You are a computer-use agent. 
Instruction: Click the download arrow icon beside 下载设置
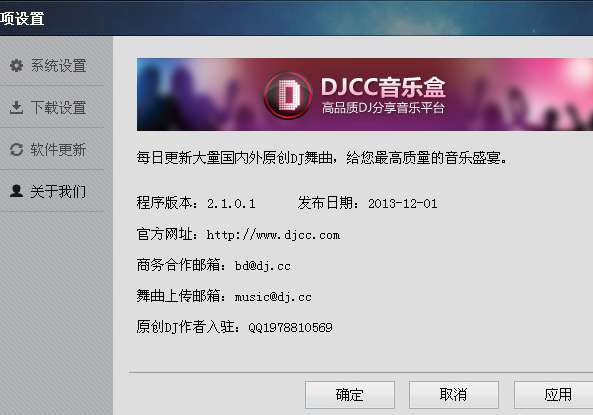[x=16, y=107]
